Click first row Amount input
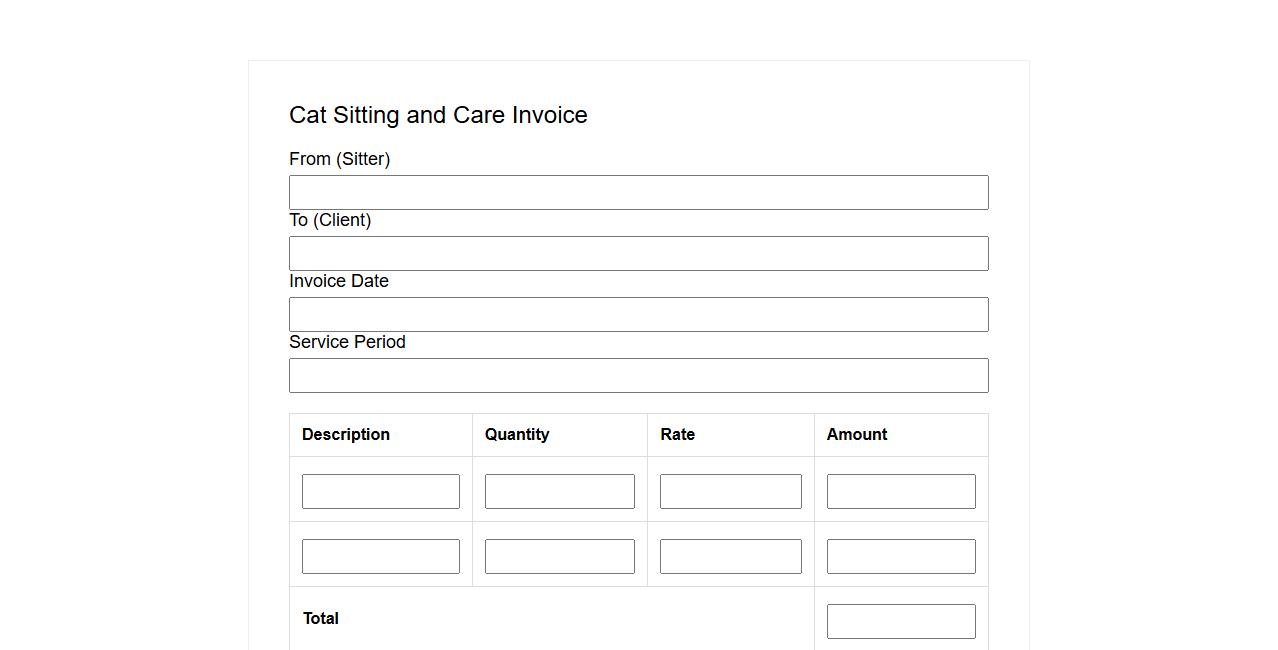 point(900,492)
